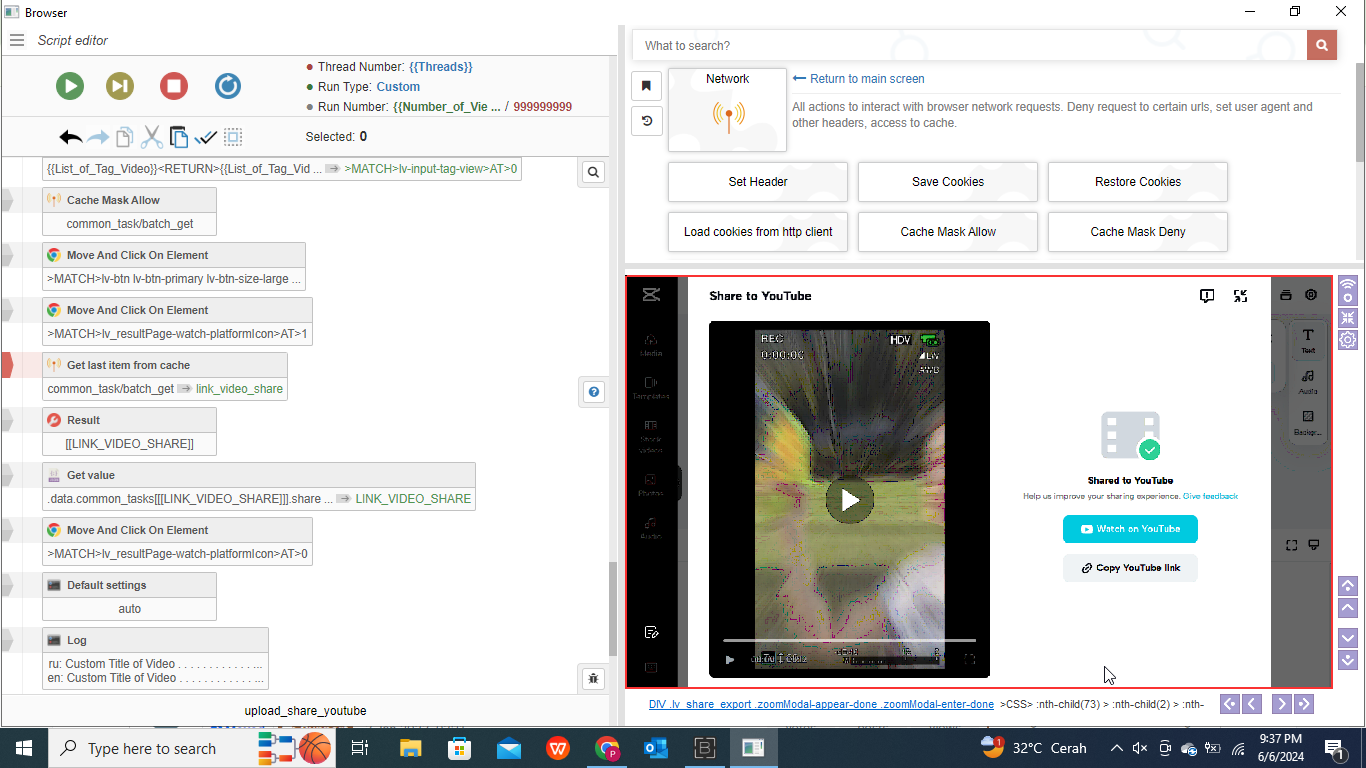Click the scissors Cut icon
The height and width of the screenshot is (768, 1366).
[x=152, y=137]
